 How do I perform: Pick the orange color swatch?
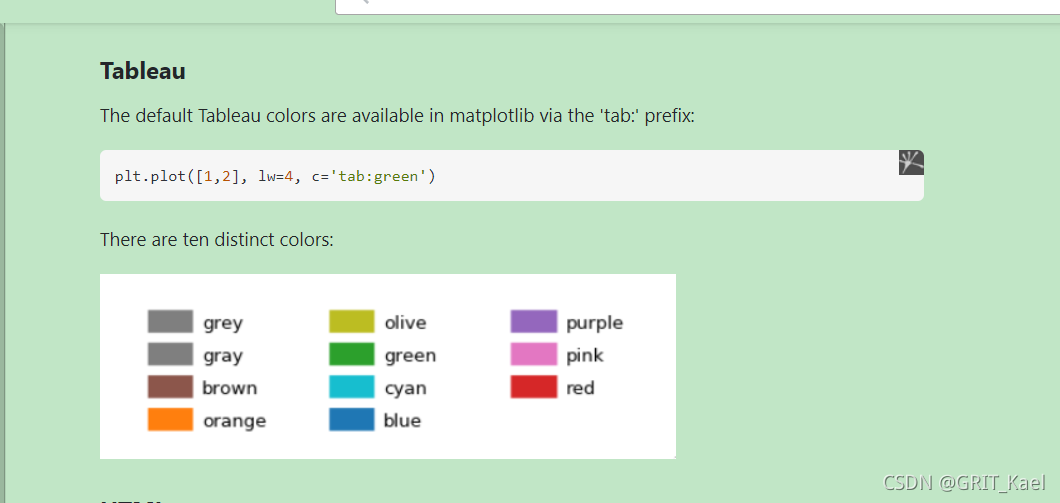pos(170,420)
